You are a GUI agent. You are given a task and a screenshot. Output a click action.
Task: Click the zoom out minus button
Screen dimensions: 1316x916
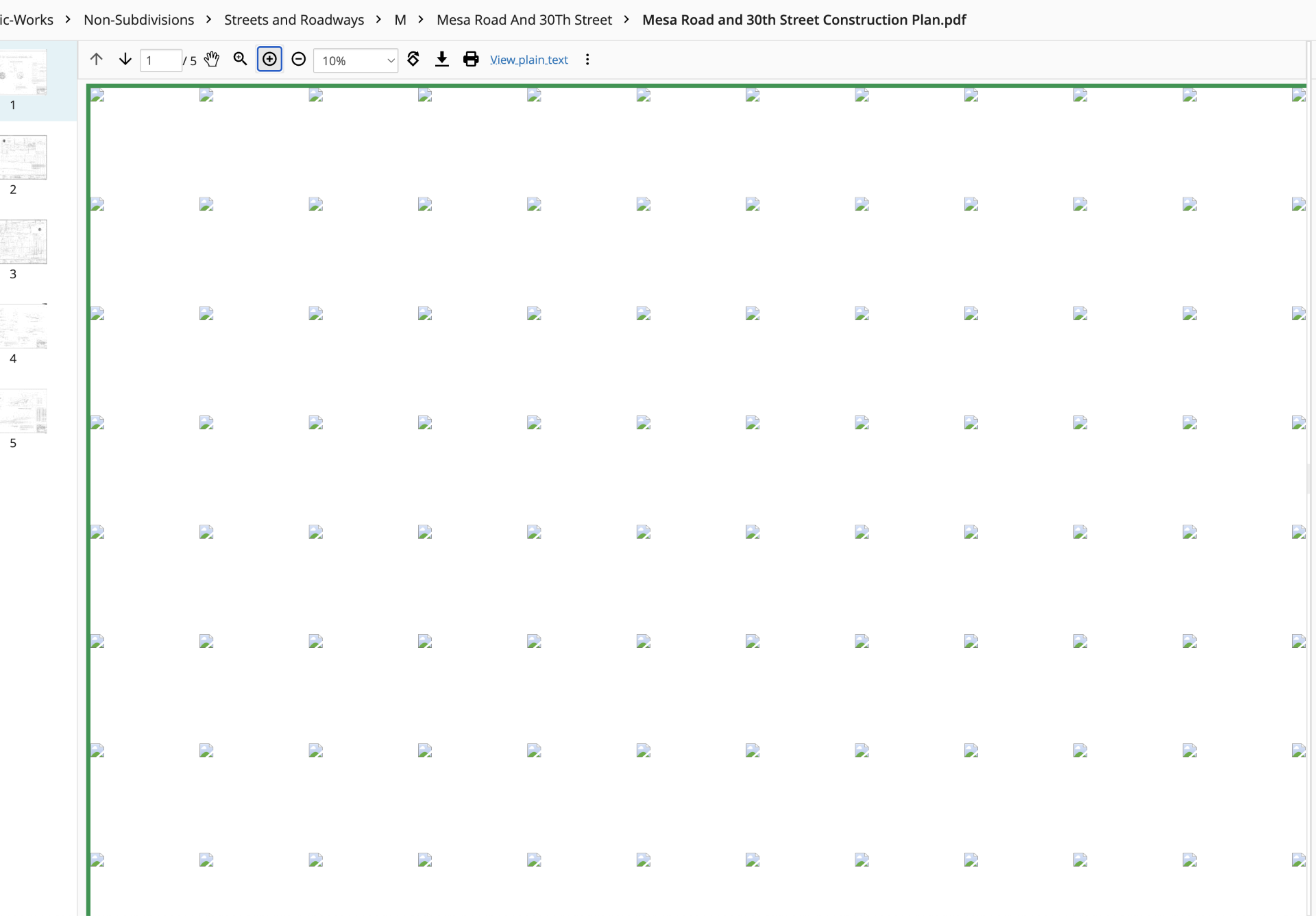pos(299,60)
